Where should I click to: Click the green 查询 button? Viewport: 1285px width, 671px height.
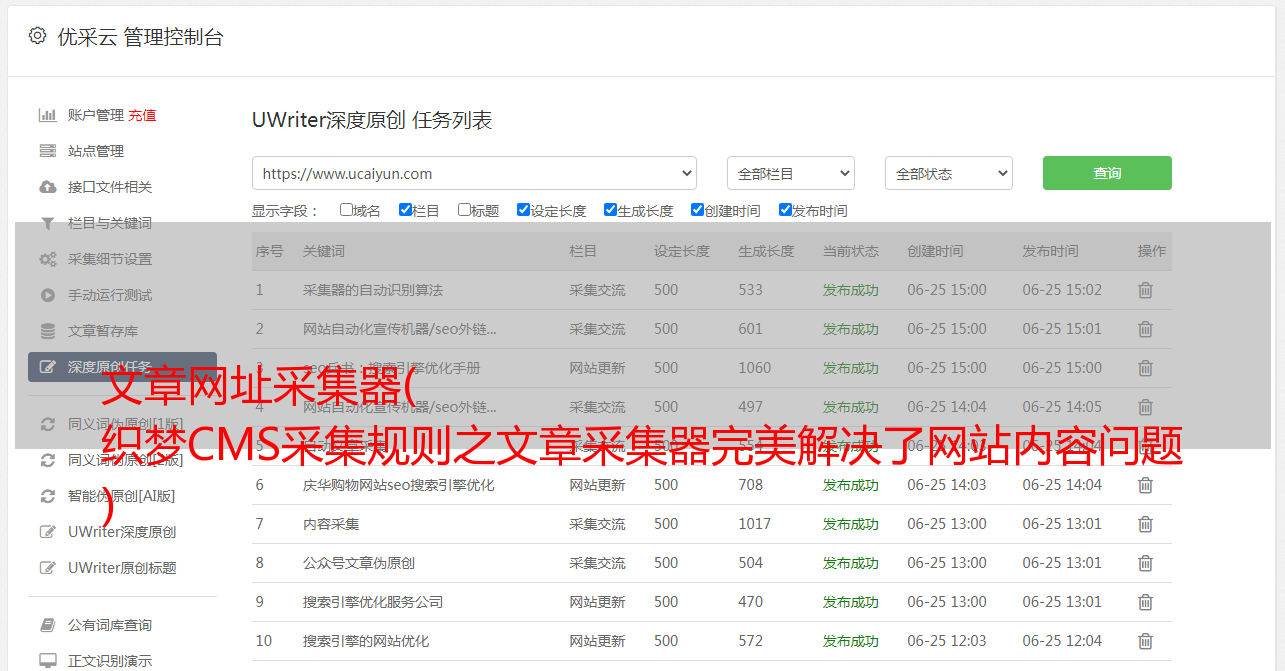[x=1106, y=173]
